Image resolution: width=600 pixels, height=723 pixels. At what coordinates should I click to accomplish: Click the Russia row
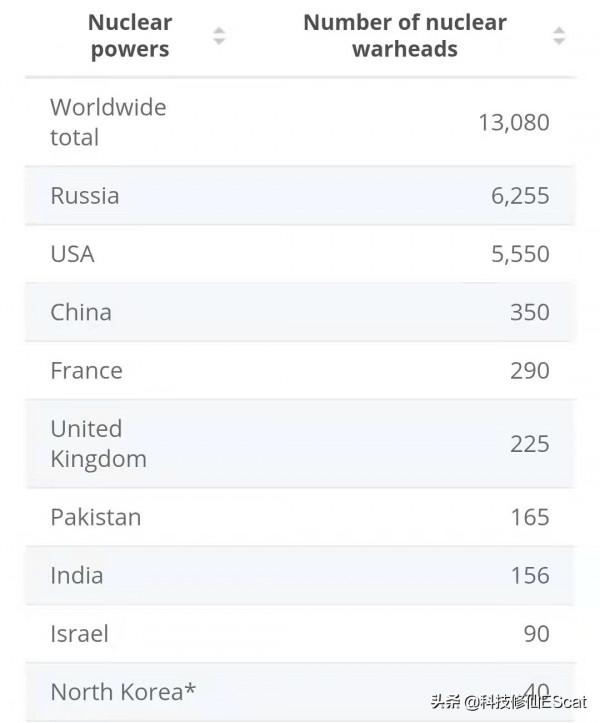[85, 195]
